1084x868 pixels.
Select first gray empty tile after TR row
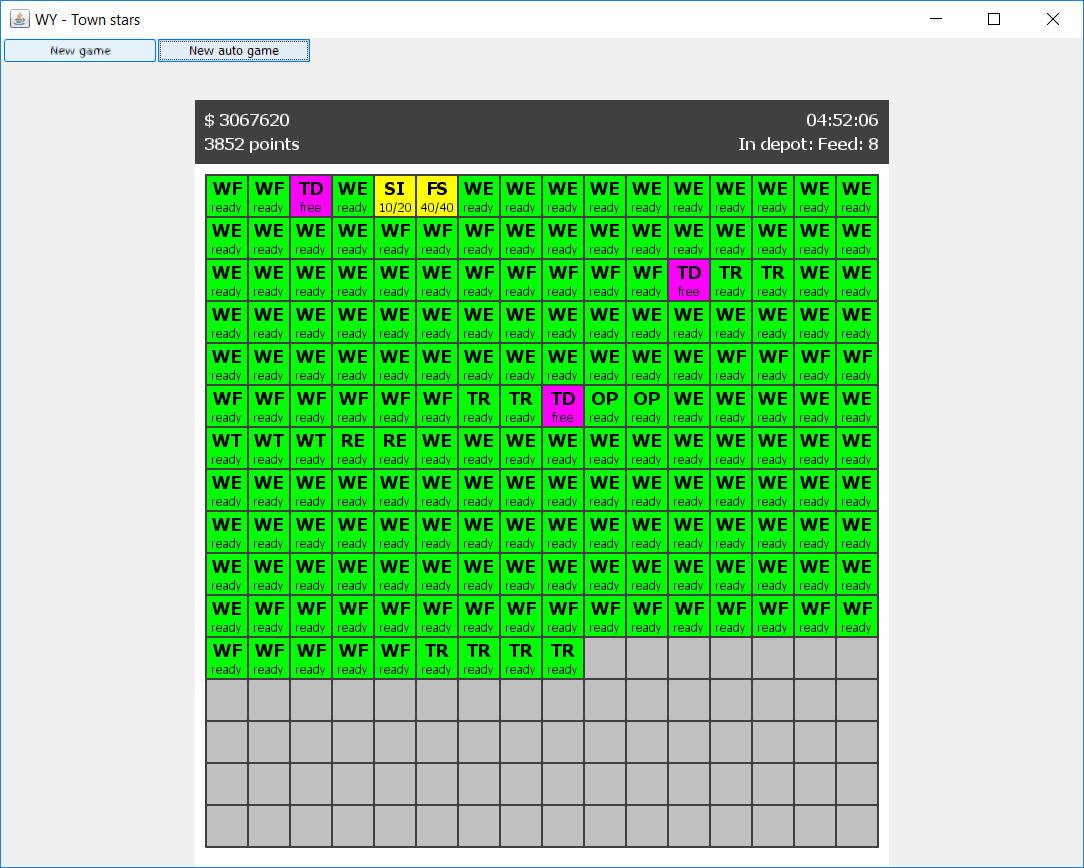tap(605, 659)
